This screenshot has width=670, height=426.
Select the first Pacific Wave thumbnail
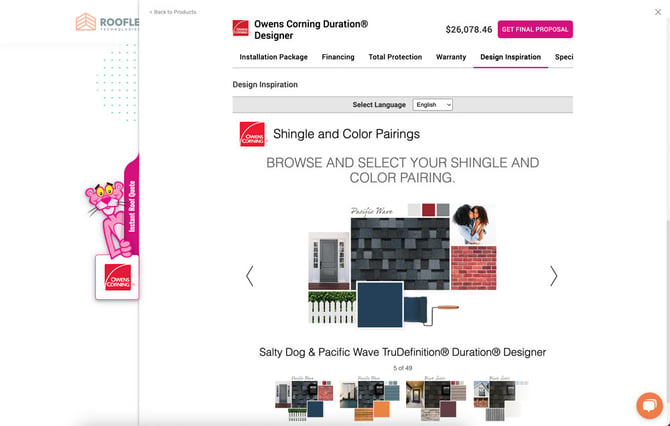(304, 398)
